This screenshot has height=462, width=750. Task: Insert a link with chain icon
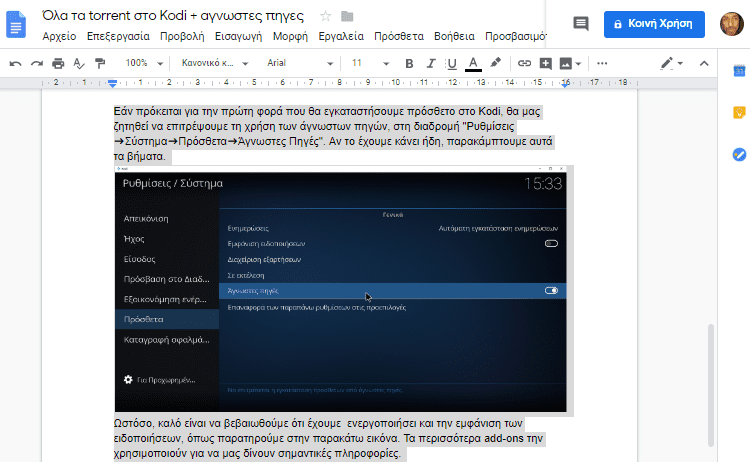[524, 63]
